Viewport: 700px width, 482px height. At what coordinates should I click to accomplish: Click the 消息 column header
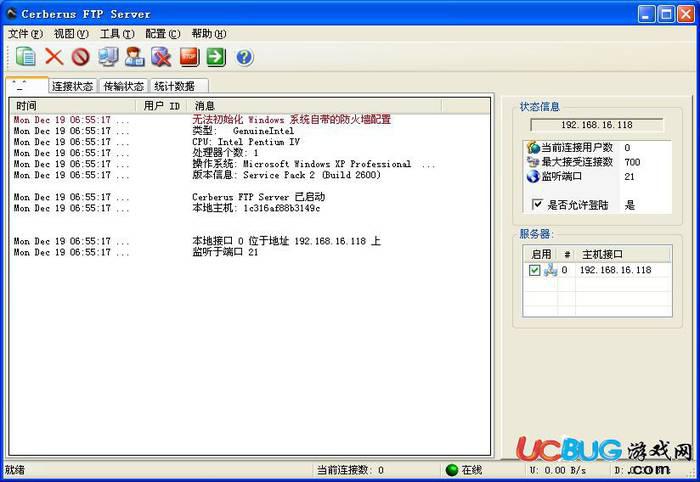pyautogui.click(x=314, y=106)
